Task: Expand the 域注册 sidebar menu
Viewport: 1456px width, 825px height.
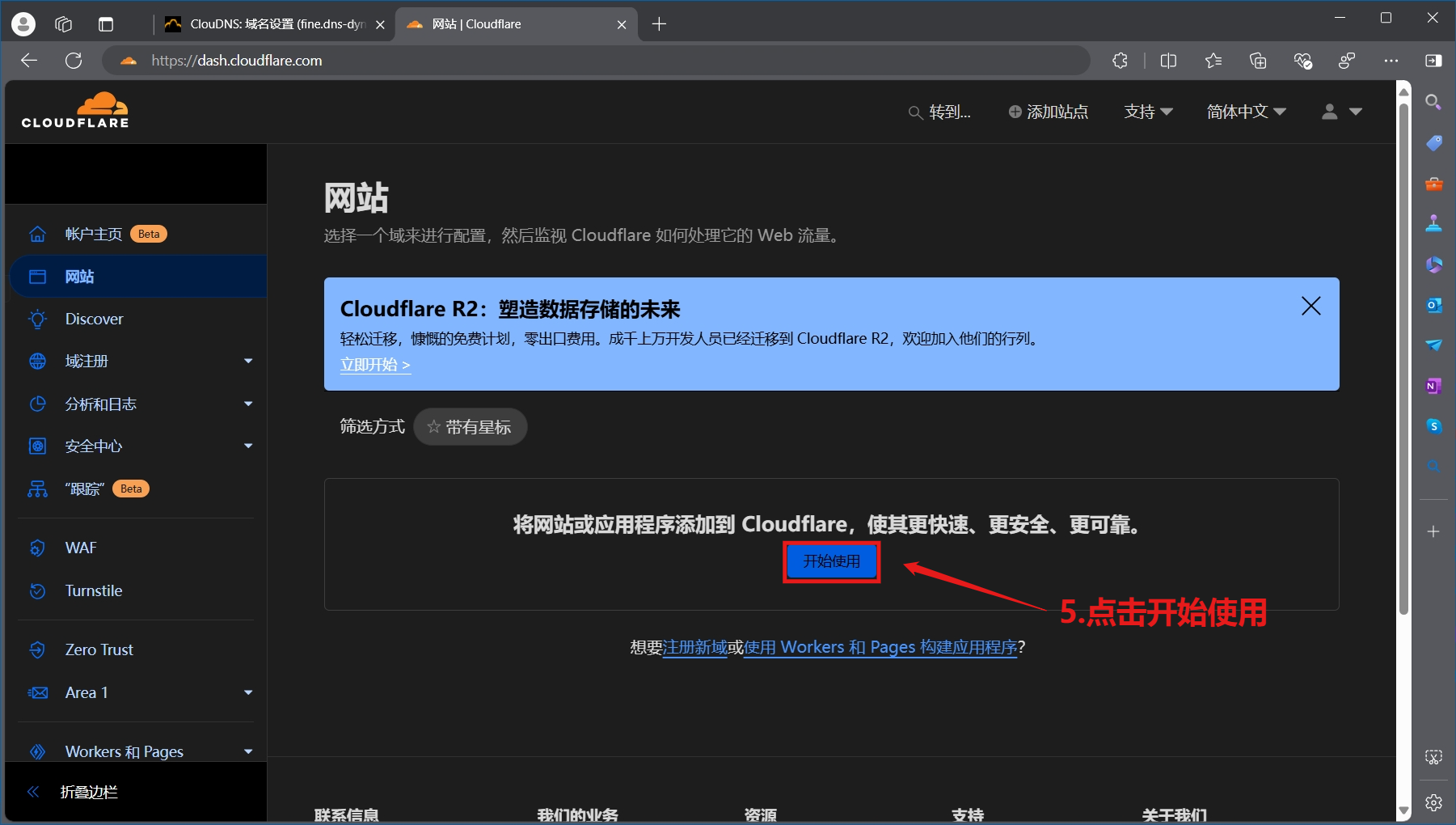Action: 248,361
